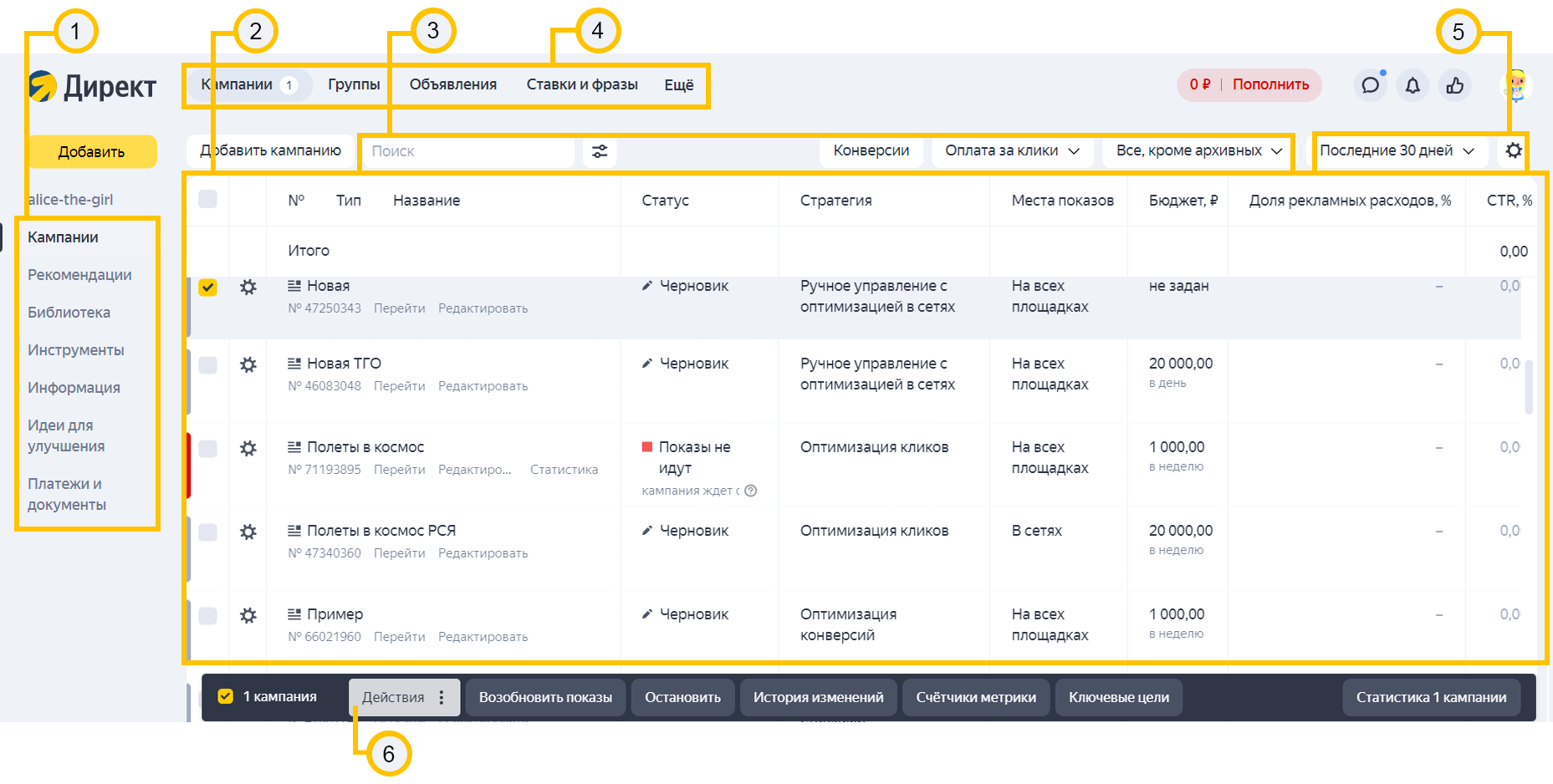Click the Директ logo

coord(92,86)
